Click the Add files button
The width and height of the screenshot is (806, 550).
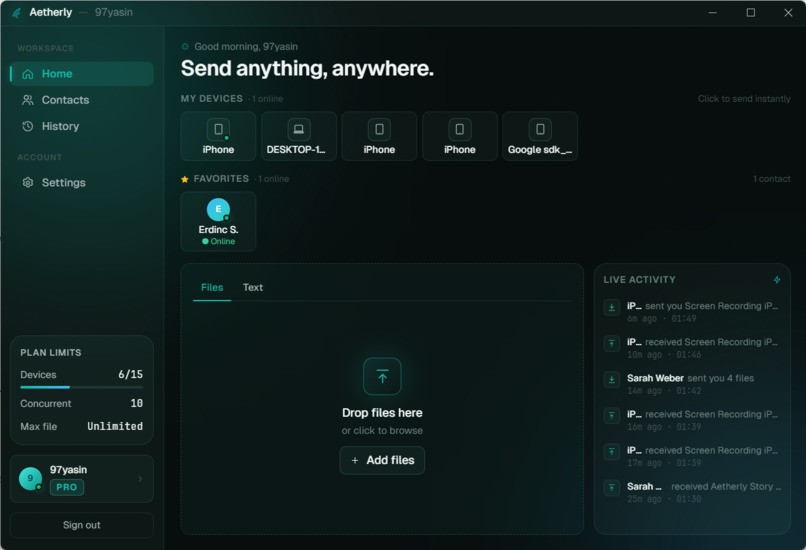pyautogui.click(x=382, y=461)
